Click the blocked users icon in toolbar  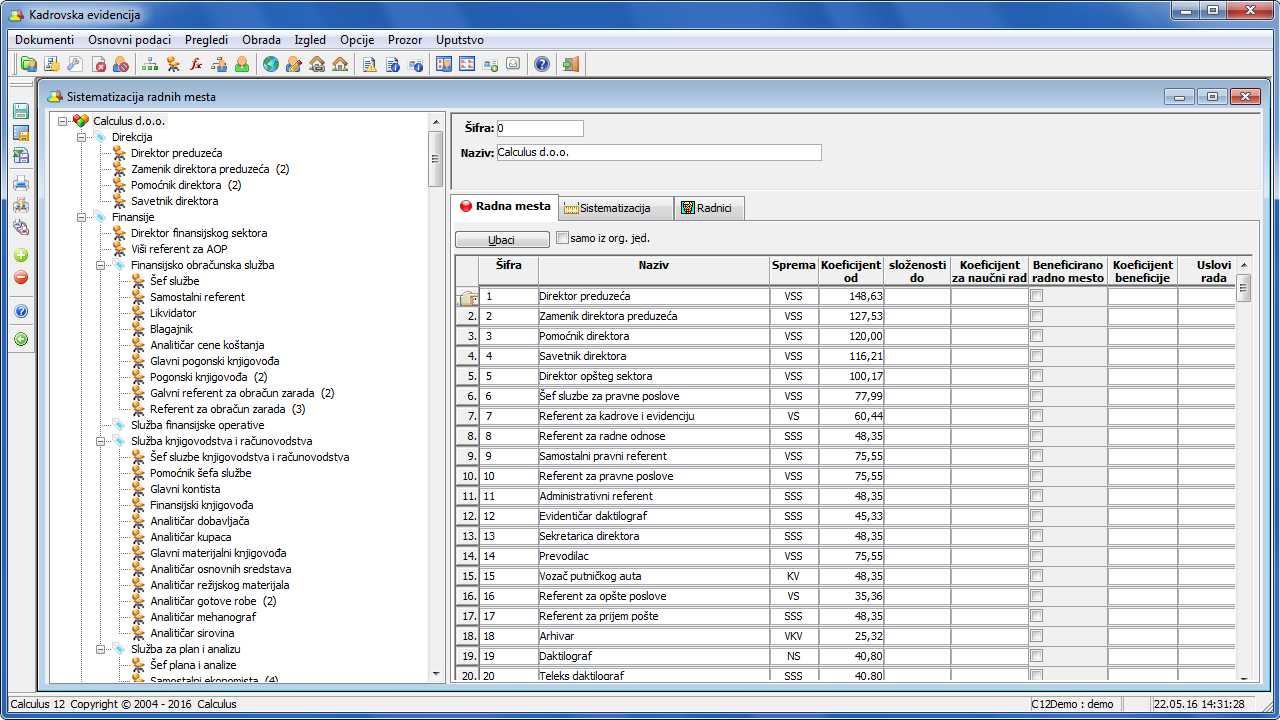pos(120,65)
